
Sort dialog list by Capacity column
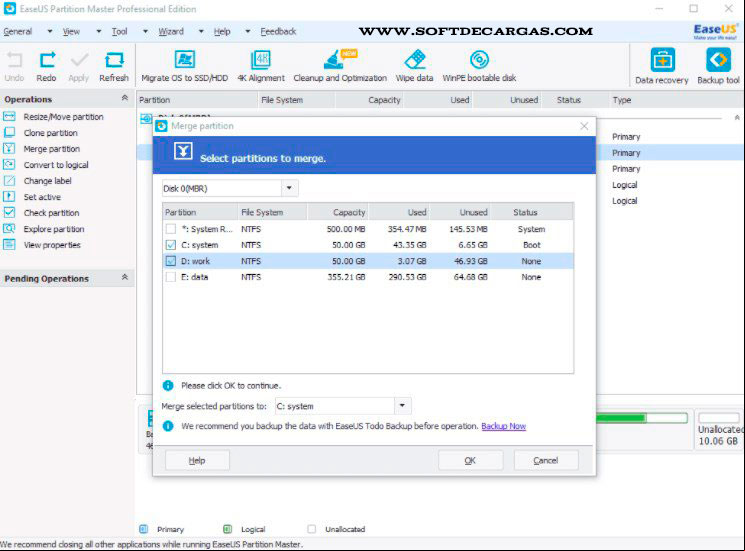338,212
